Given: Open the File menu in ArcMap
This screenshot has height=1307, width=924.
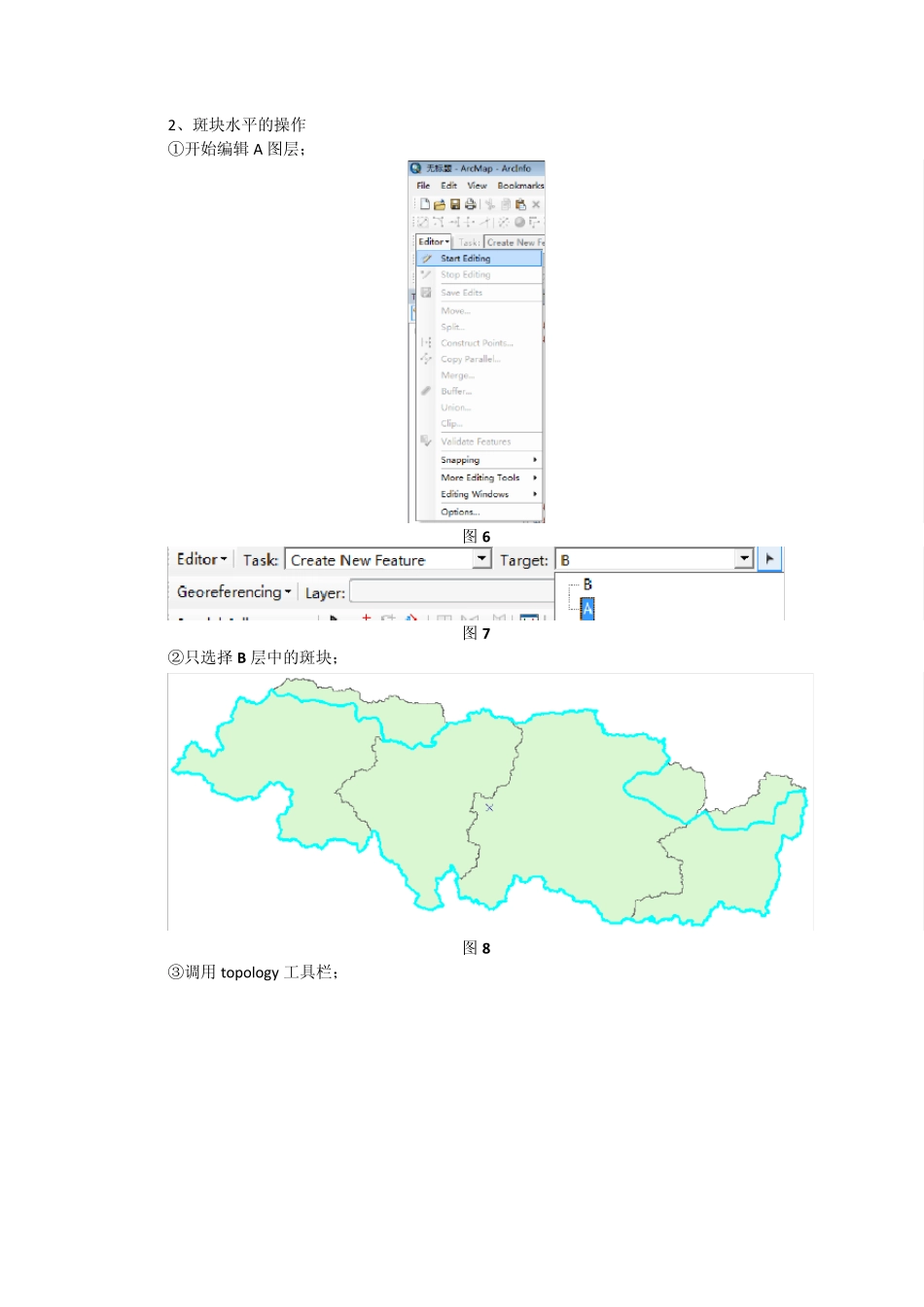Looking at the screenshot, I should point(423,185).
